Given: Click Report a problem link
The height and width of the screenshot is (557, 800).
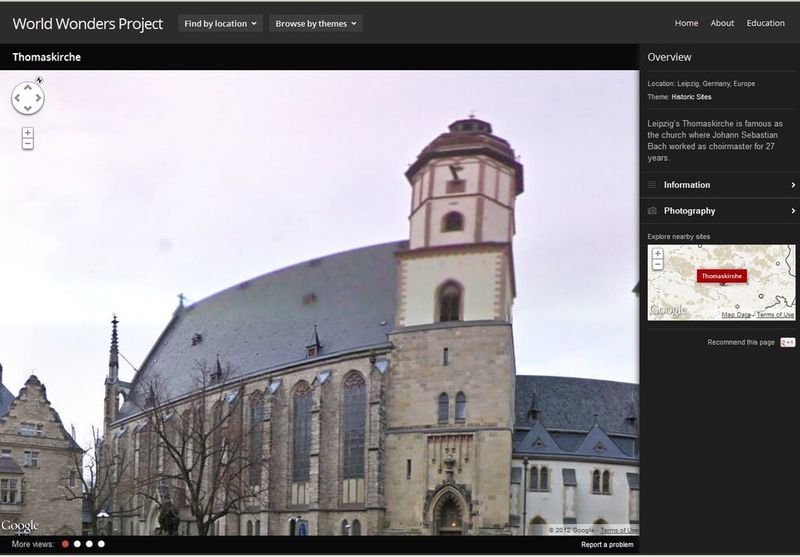Looking at the screenshot, I should 607,545.
